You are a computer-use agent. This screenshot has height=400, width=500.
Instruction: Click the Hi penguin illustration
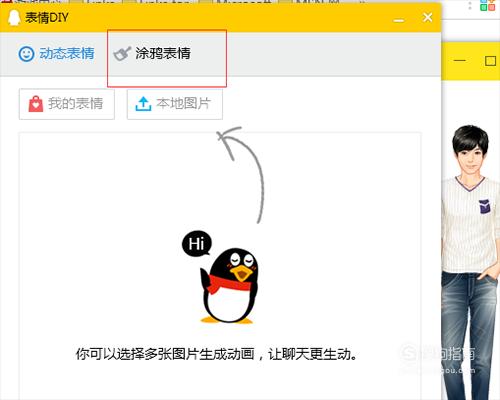221,277
